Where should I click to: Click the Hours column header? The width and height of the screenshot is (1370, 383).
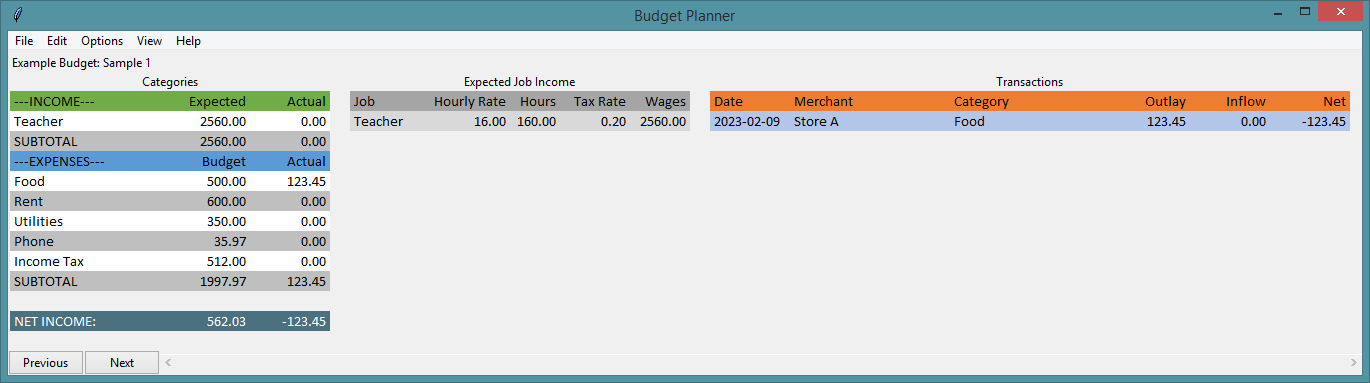pos(538,101)
